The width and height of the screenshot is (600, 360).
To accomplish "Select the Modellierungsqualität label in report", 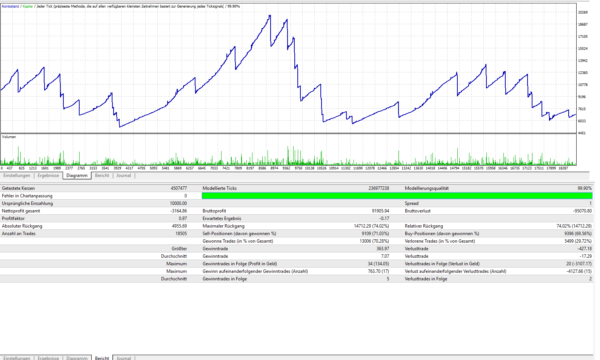I will tap(427, 188).
